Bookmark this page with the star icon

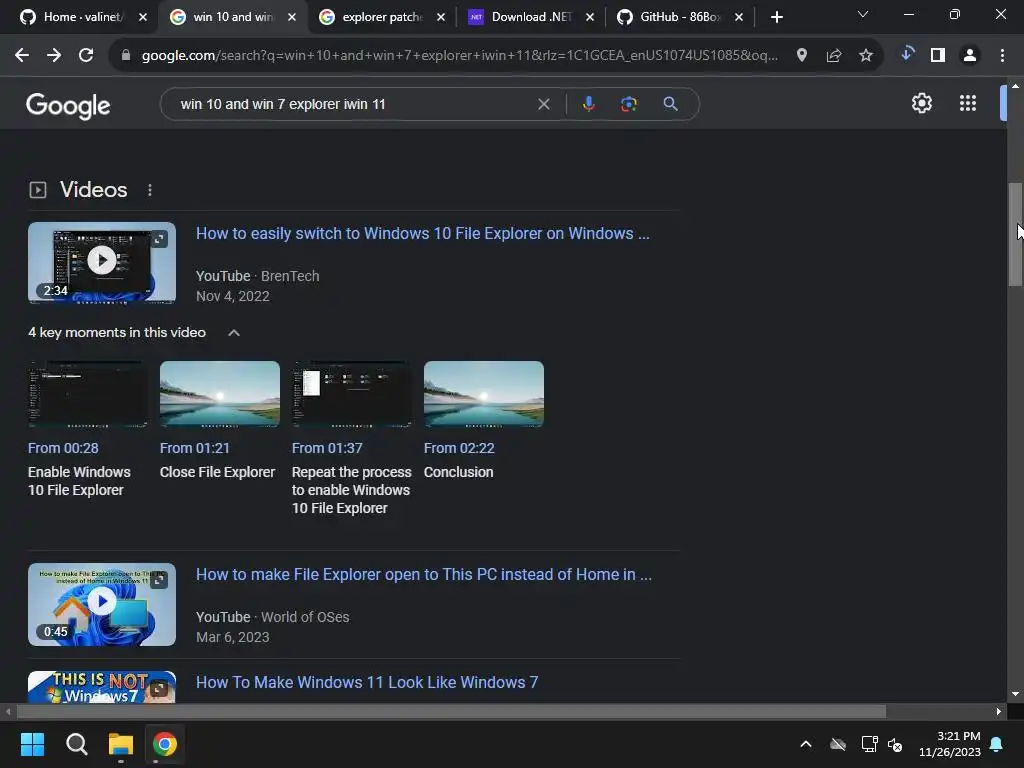pyautogui.click(x=866, y=56)
